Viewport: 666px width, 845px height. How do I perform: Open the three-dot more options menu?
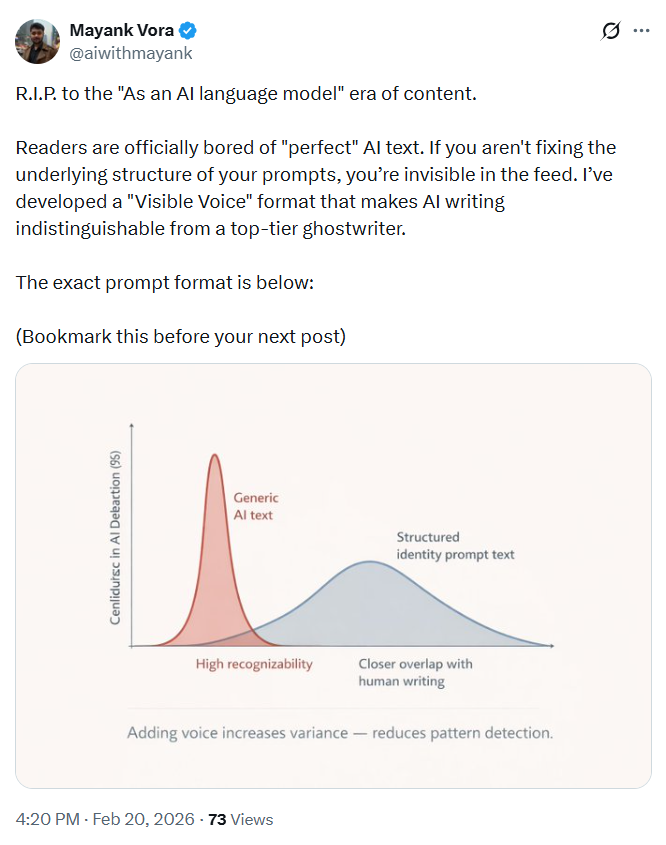[642, 31]
